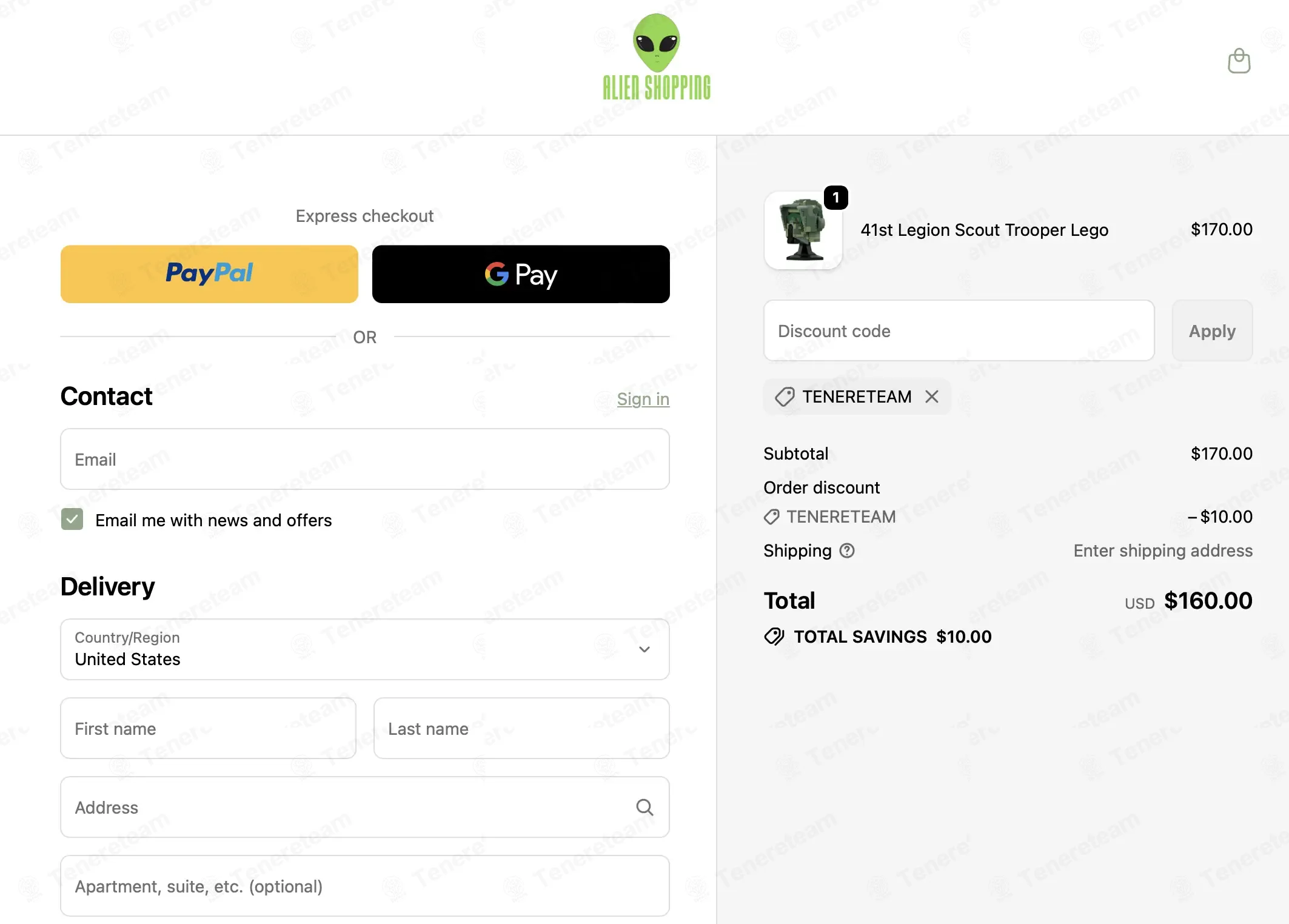Click the Order discount label
Viewport: 1289px width, 924px height.
tap(822, 487)
